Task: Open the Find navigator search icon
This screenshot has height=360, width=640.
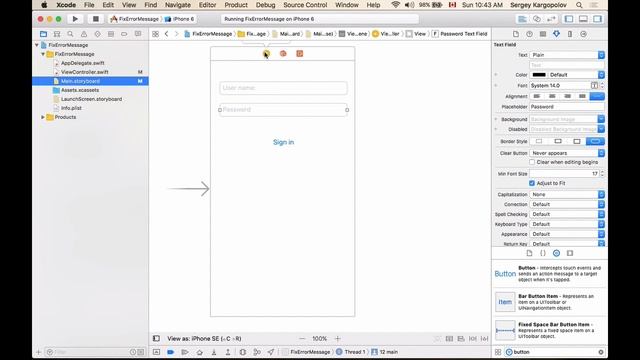Action: click(x=70, y=34)
